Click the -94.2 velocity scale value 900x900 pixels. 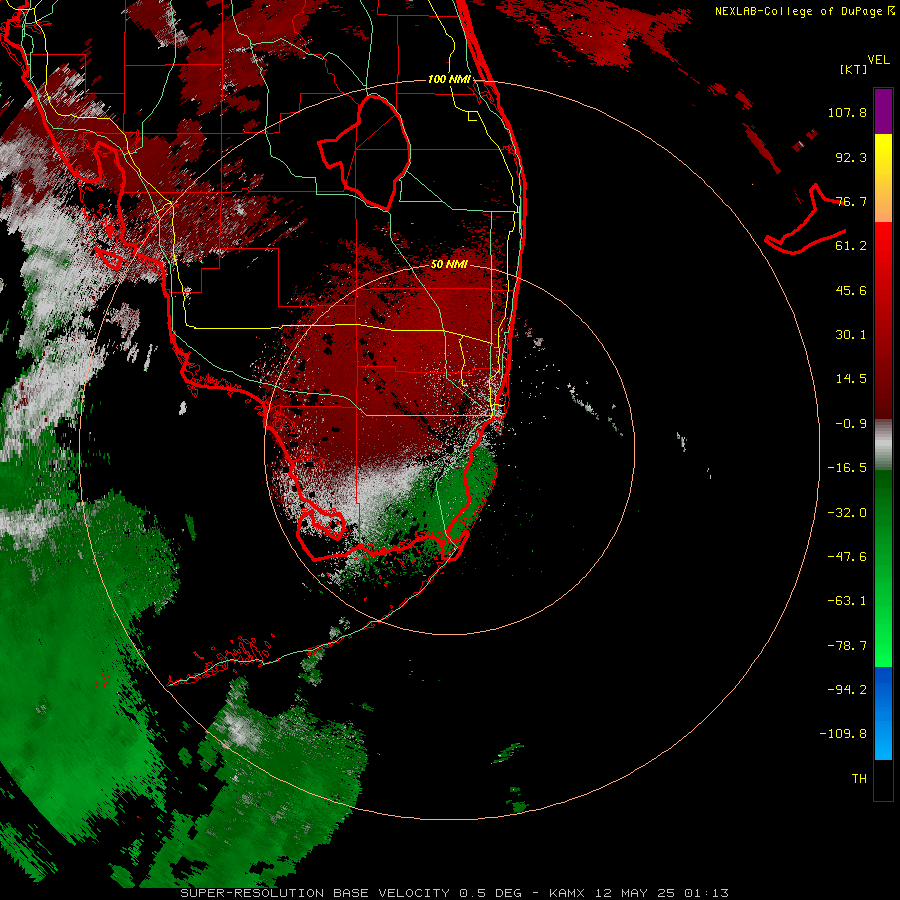pyautogui.click(x=847, y=689)
